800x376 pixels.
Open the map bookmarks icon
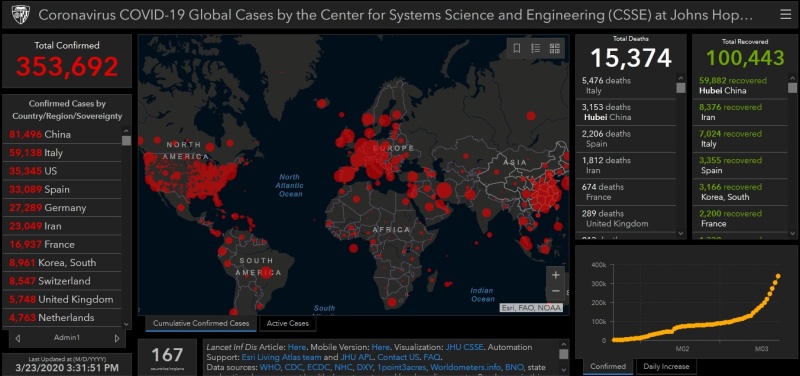click(517, 48)
